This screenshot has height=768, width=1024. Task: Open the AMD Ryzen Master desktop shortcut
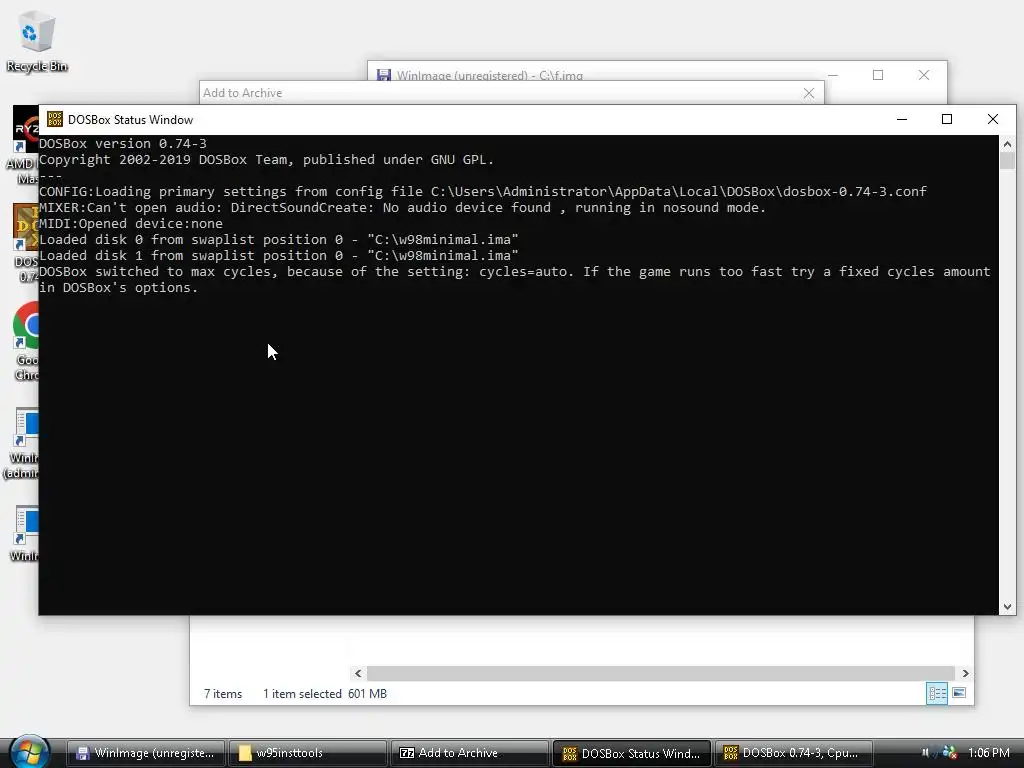coord(25,145)
